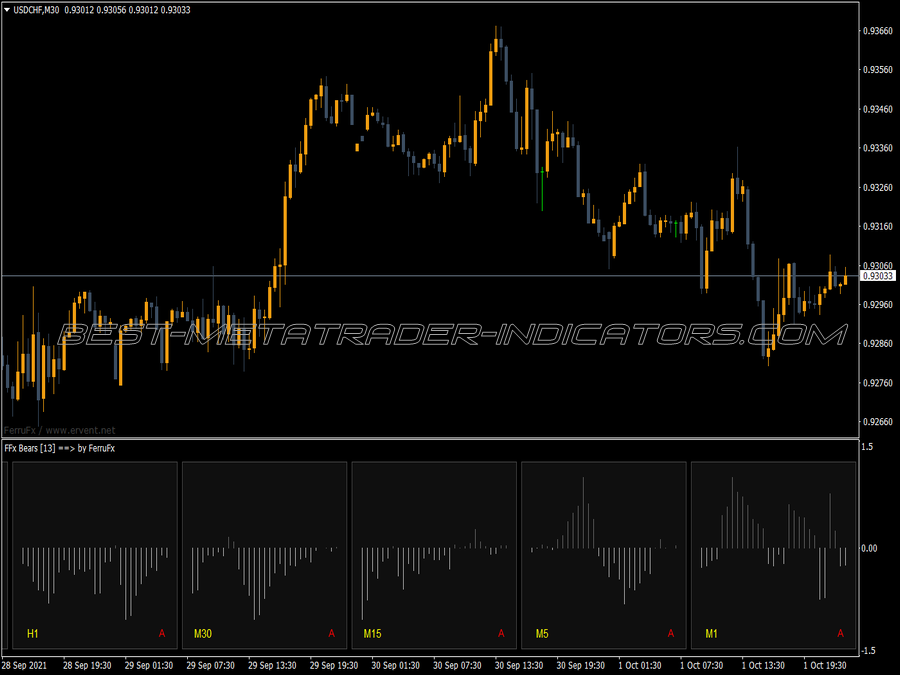The height and width of the screenshot is (675, 900).
Task: Click the red A alert marker in M15 panel
Action: pyautogui.click(x=501, y=634)
